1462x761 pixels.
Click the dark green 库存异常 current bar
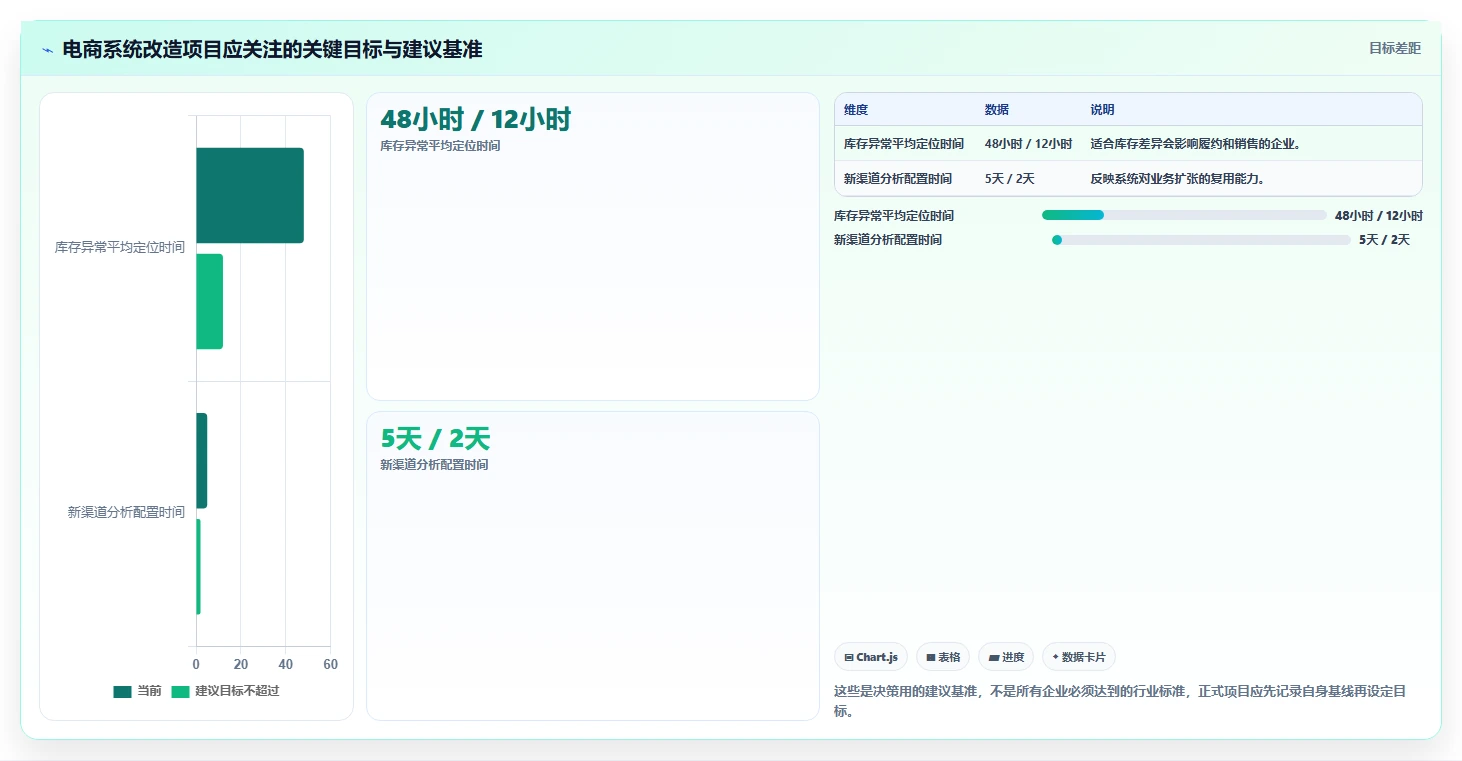pos(250,195)
